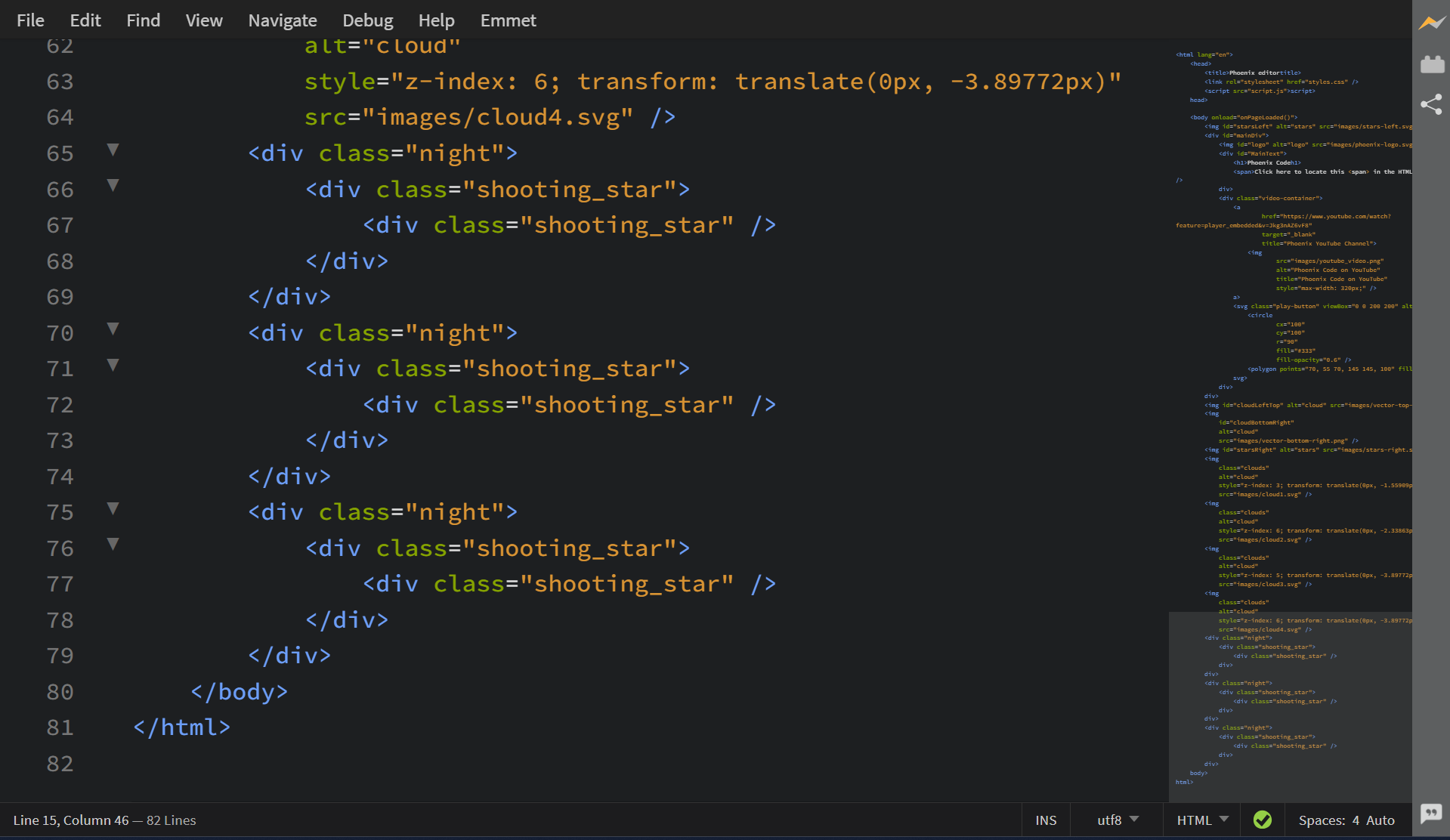Collapse the fold arrow on line 70
1450x840 pixels.
coord(113,329)
